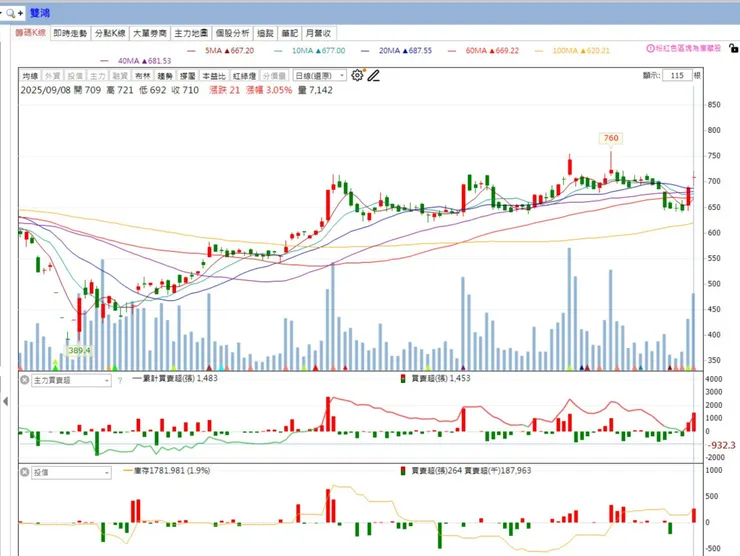Close the 投信 indicator panel

(25, 472)
